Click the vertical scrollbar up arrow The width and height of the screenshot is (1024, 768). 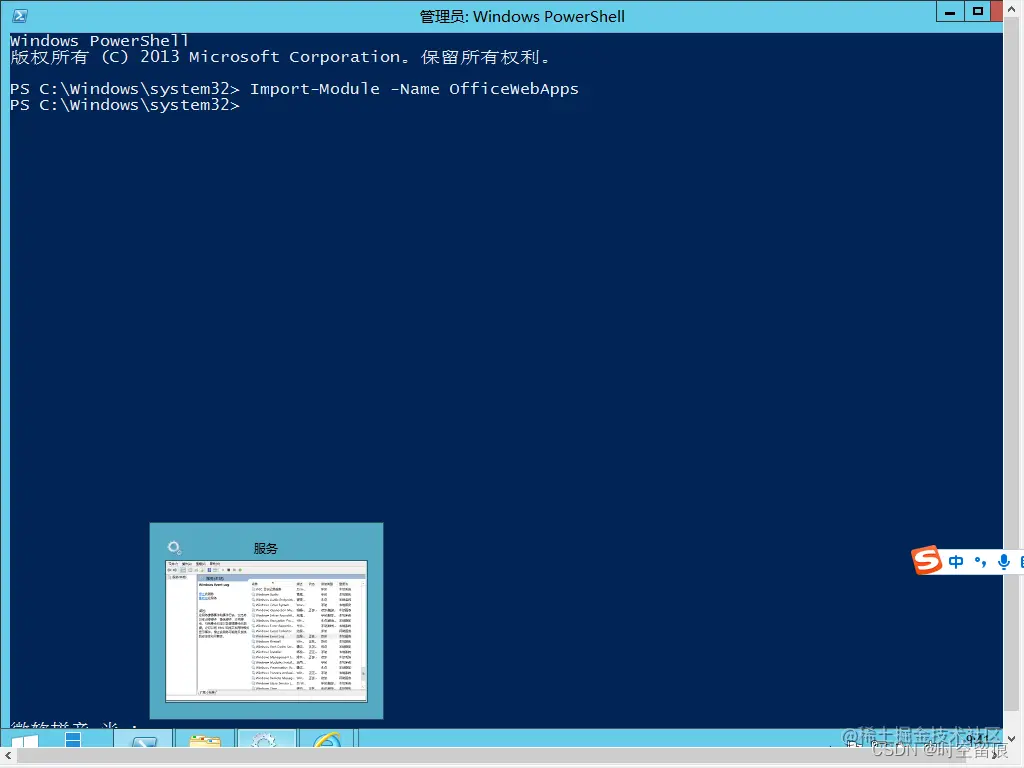tap(1012, 9)
